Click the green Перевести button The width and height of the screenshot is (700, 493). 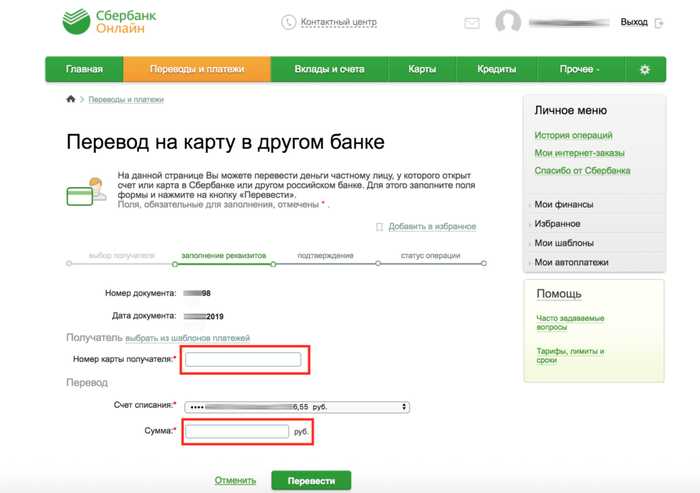(x=311, y=481)
